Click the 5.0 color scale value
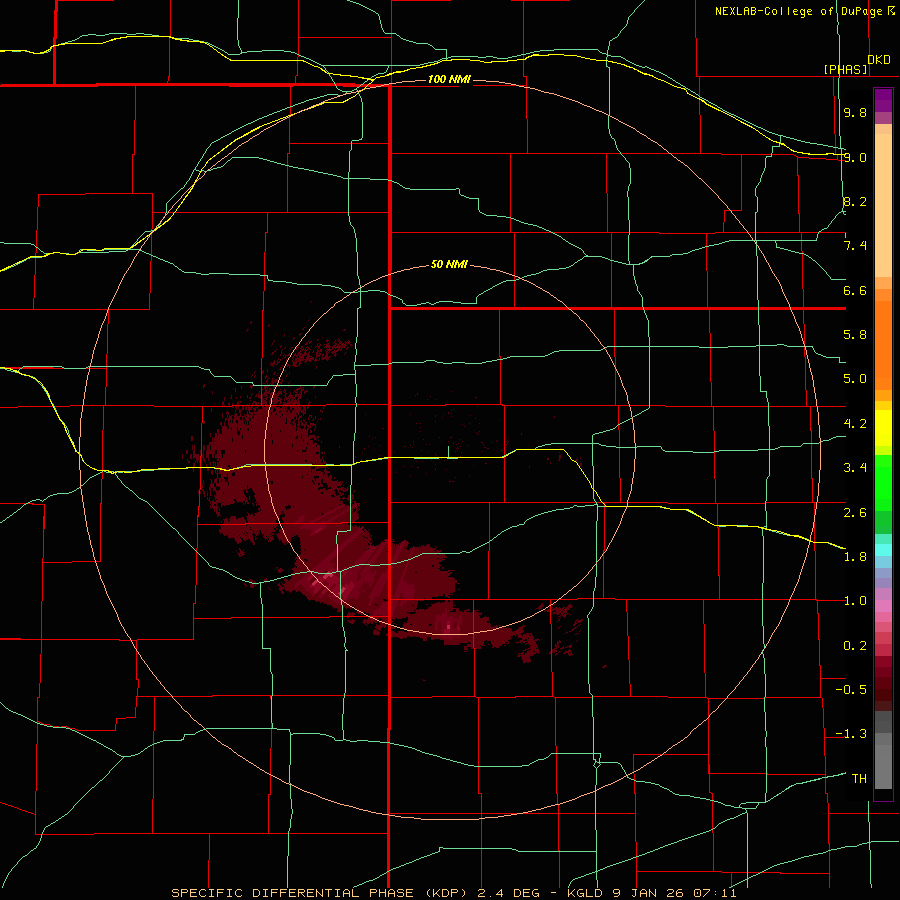 (x=855, y=379)
